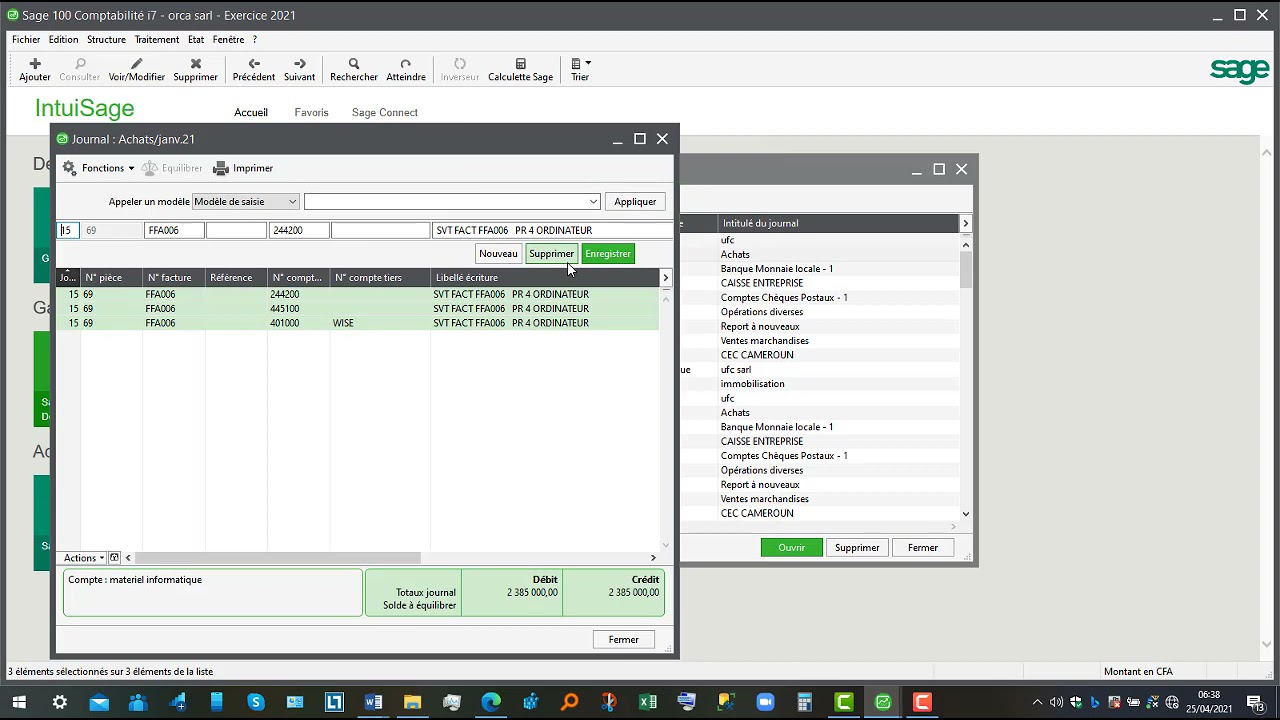Select the immobilisation journal entry

coord(752,384)
